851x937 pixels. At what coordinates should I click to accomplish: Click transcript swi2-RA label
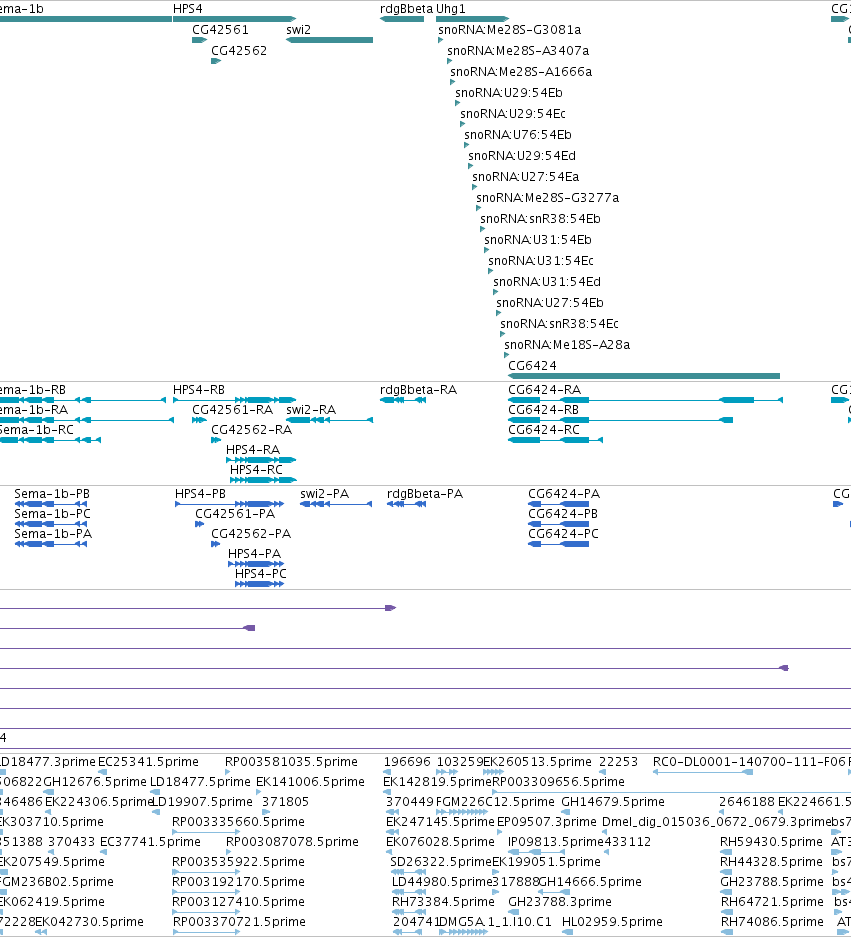point(311,410)
